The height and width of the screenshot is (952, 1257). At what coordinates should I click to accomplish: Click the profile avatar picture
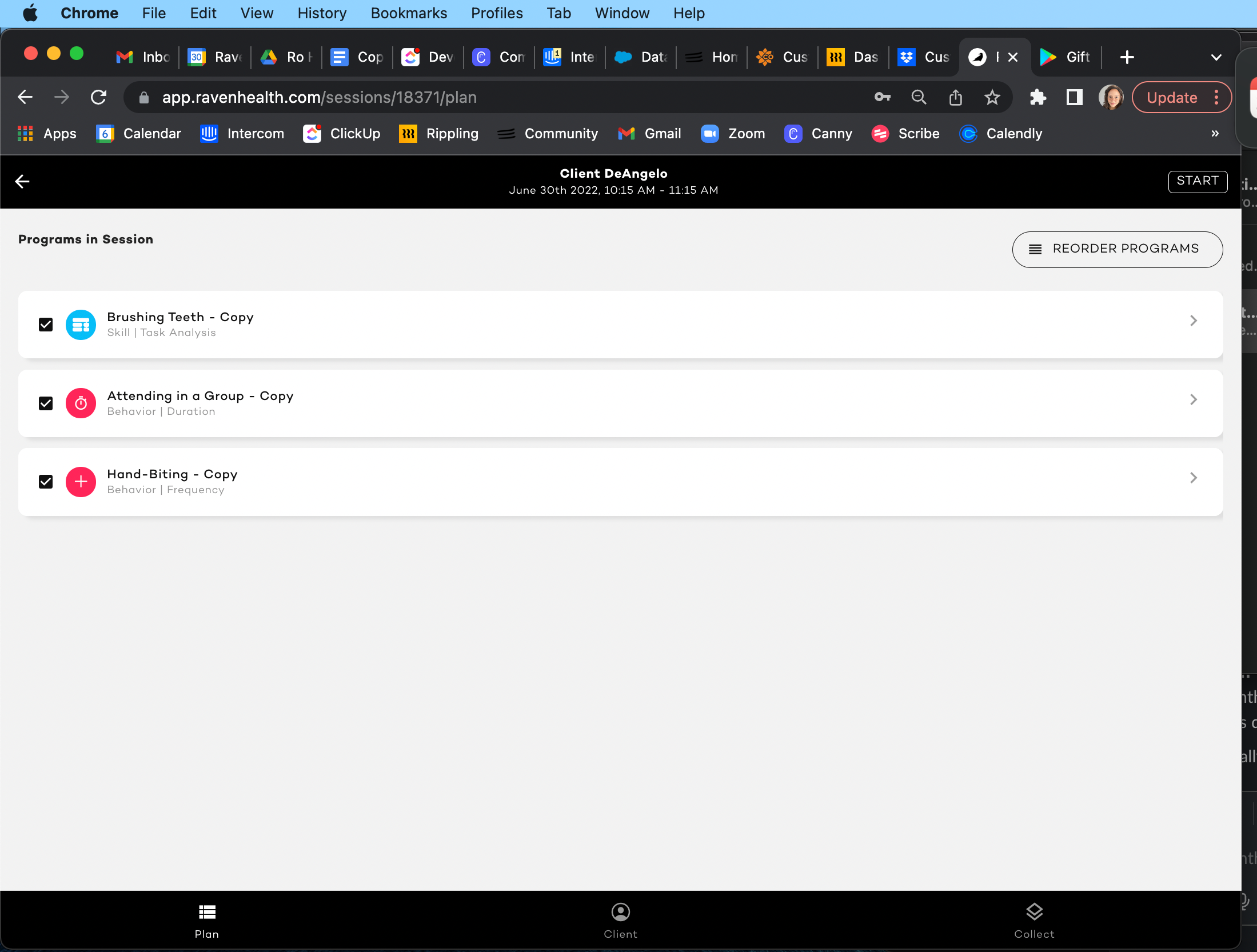point(1111,97)
